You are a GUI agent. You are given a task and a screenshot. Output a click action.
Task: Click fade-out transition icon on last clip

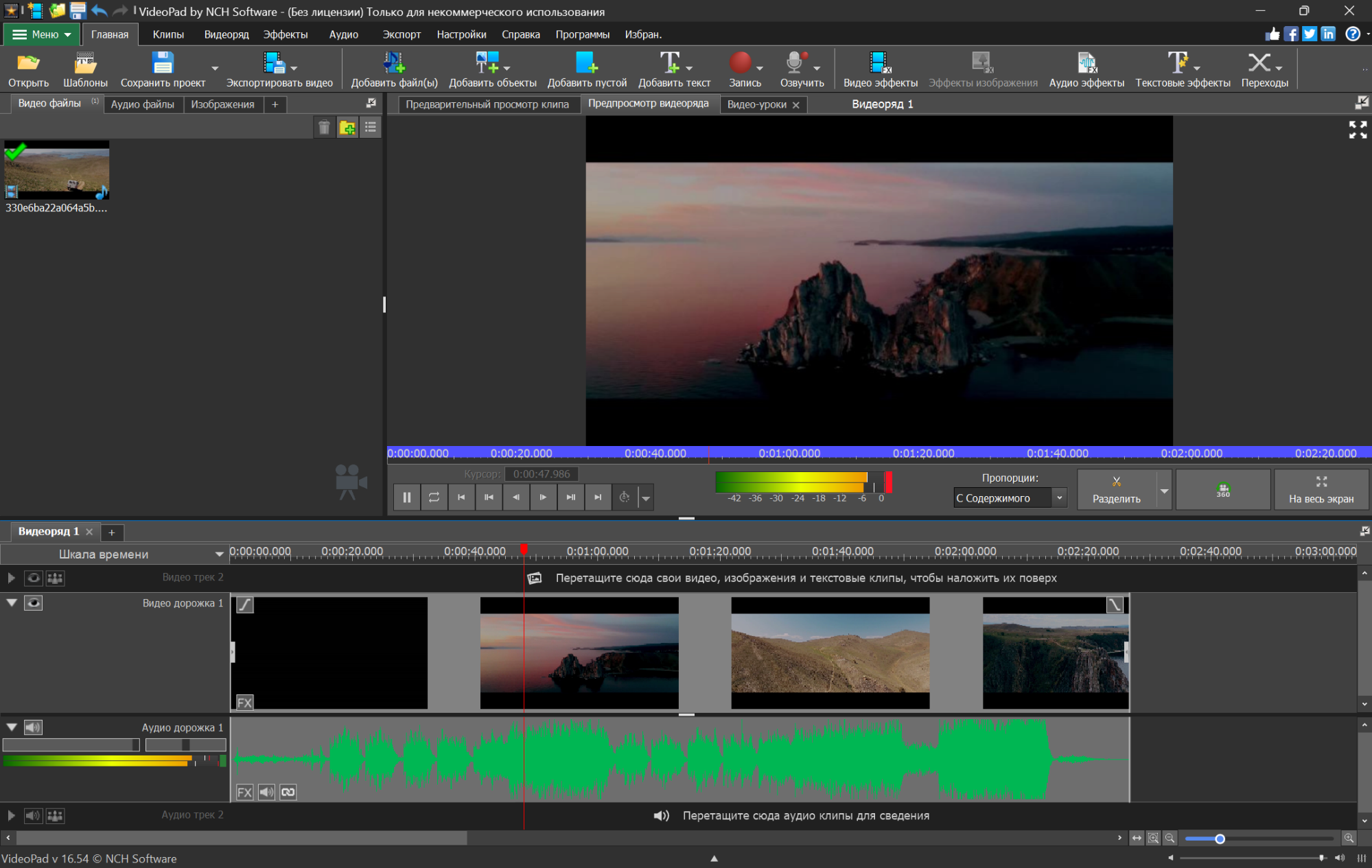coord(1115,605)
